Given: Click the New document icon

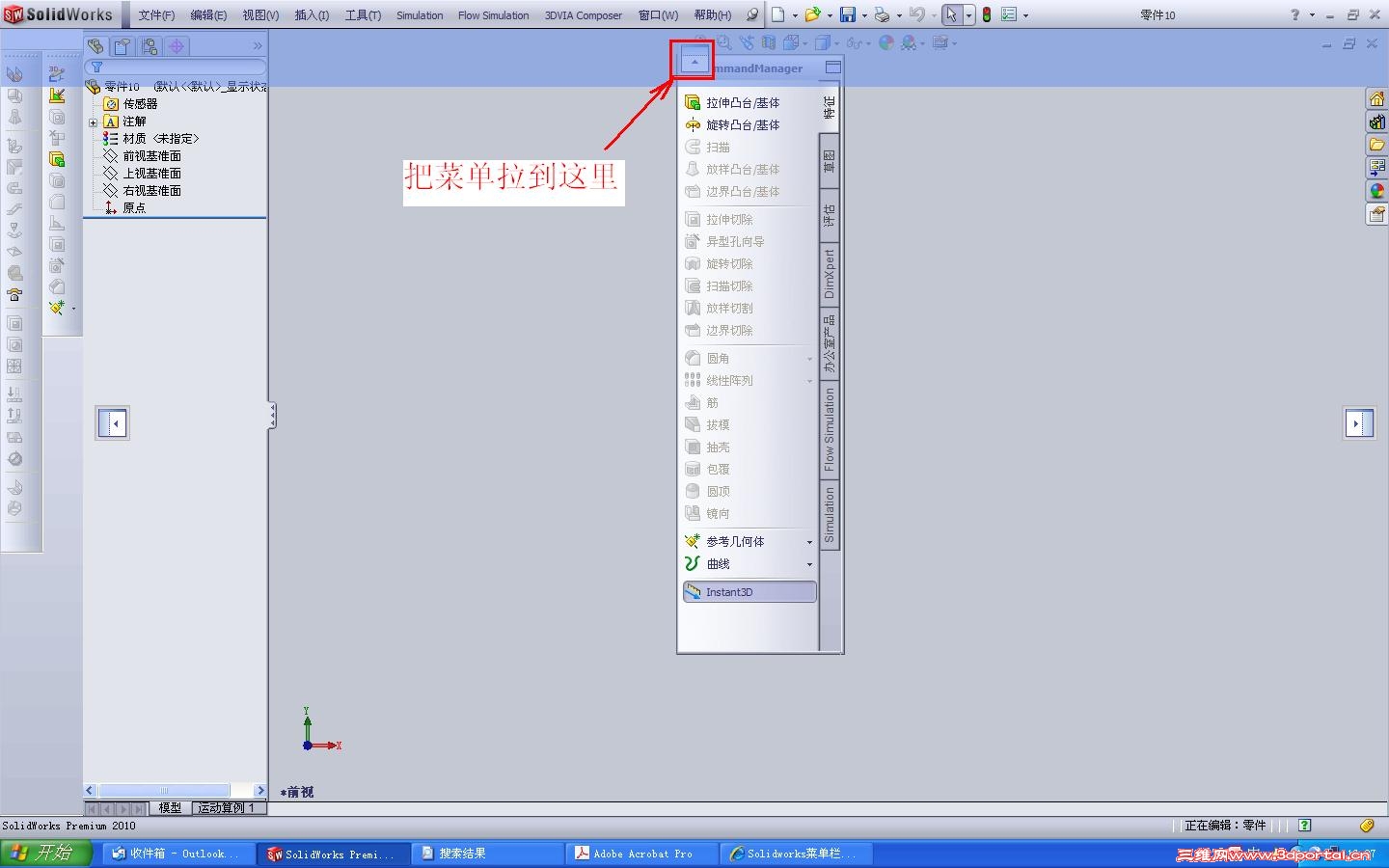Looking at the screenshot, I should point(777,14).
